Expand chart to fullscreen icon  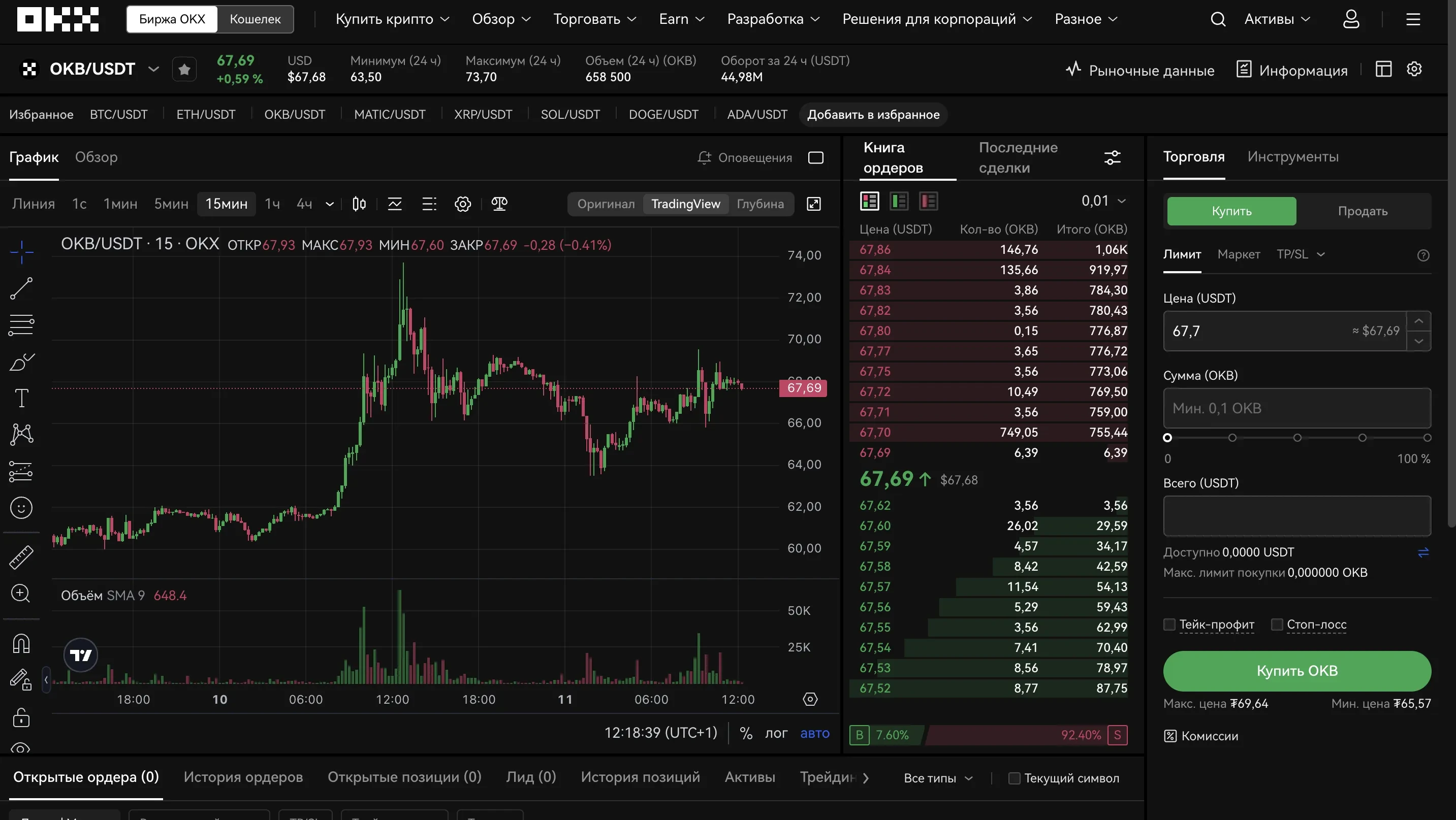[813, 204]
